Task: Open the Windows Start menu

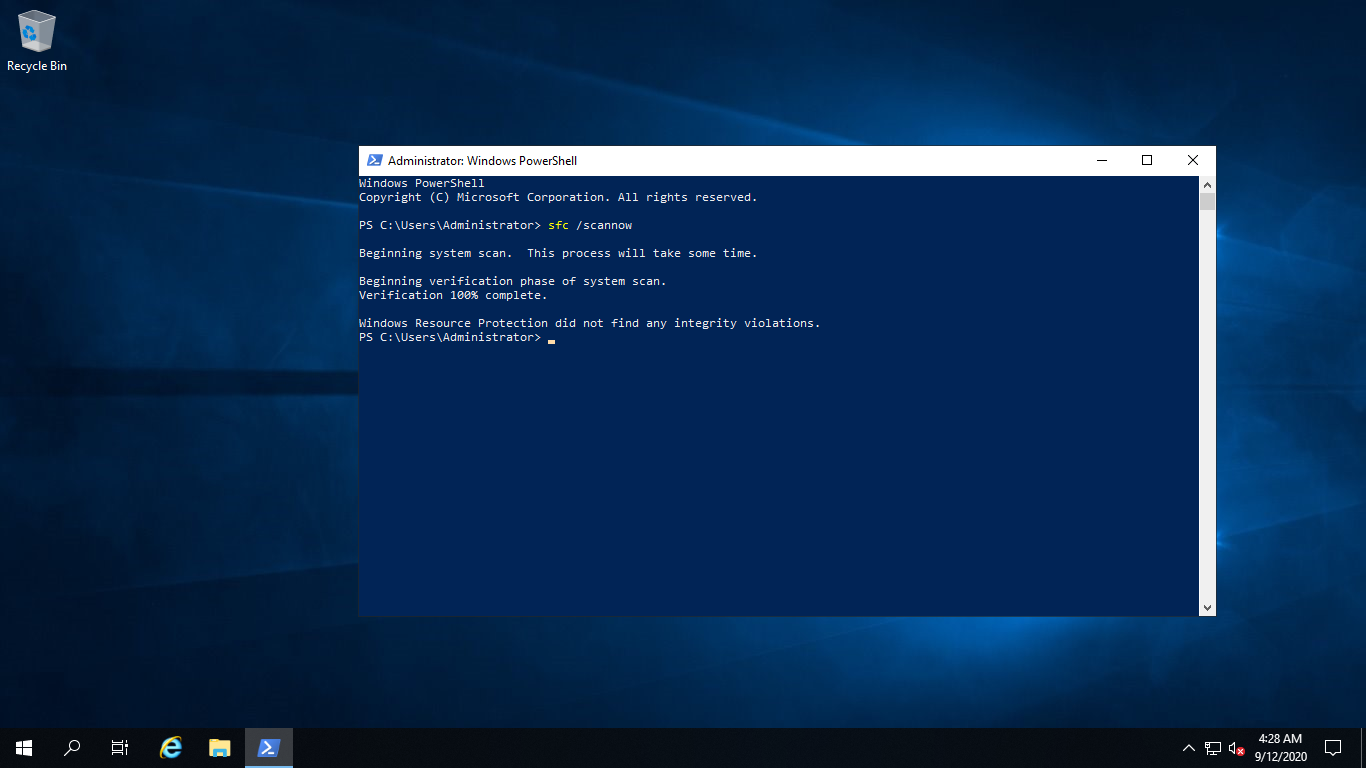Action: tap(24, 747)
